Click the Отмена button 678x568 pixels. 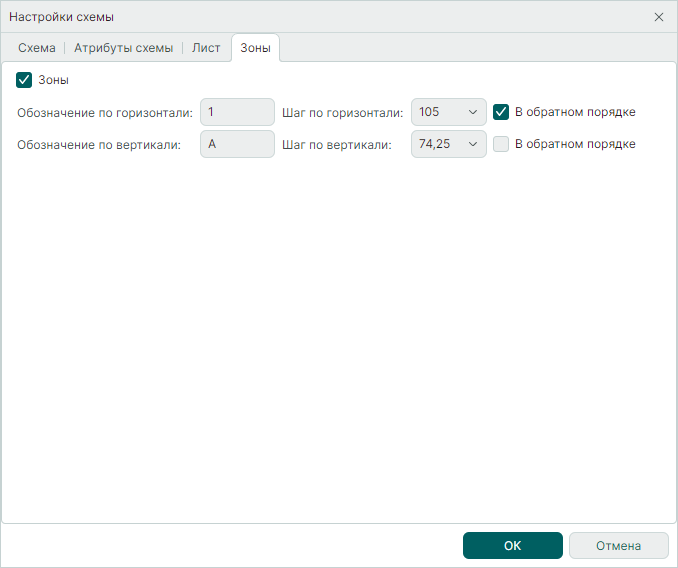pos(618,546)
